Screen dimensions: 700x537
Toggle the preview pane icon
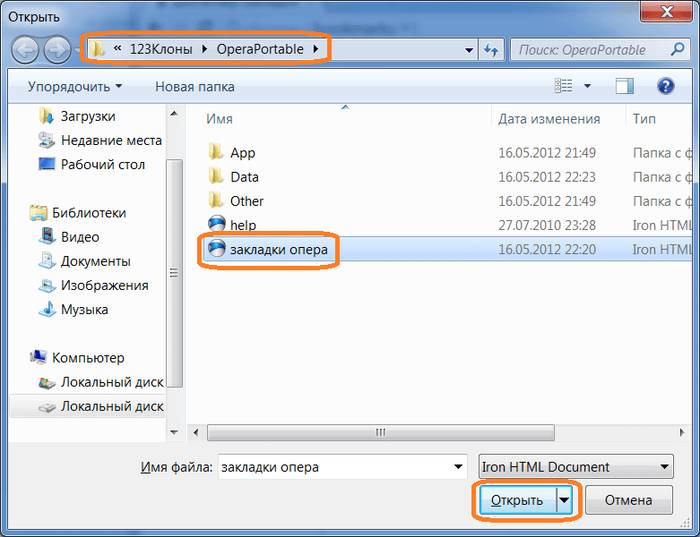[624, 86]
